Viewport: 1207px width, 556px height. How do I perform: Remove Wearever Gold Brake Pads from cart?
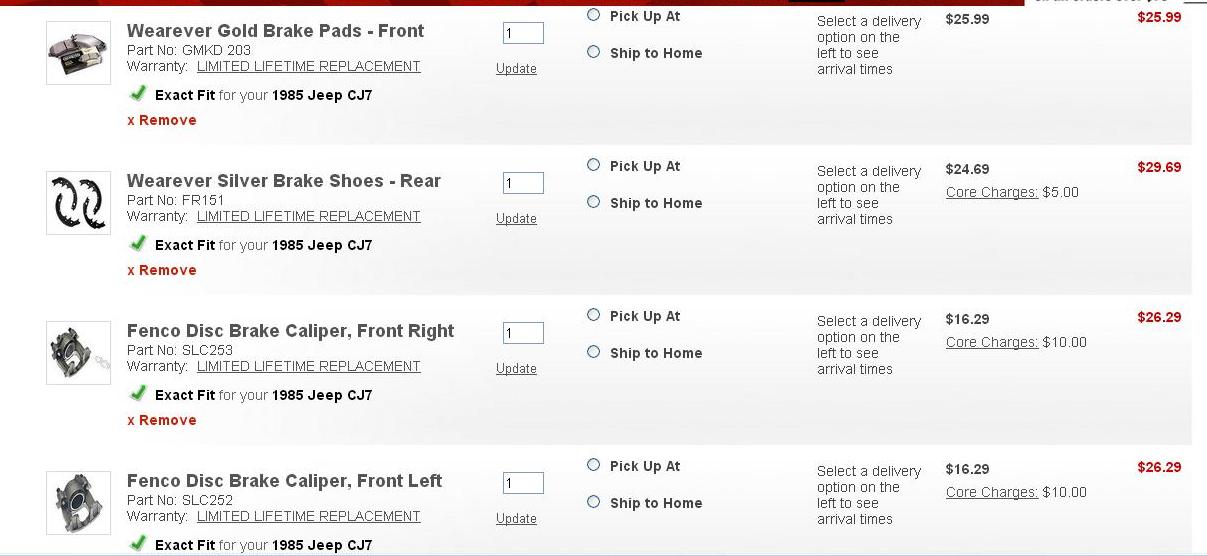(162, 120)
